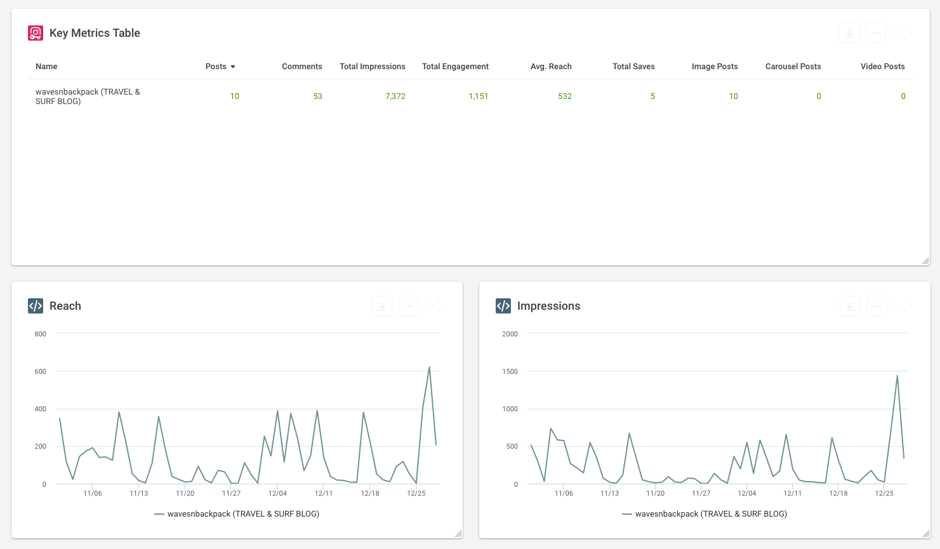
Task: Sort by Carousel Posts column header
Action: tap(793, 67)
